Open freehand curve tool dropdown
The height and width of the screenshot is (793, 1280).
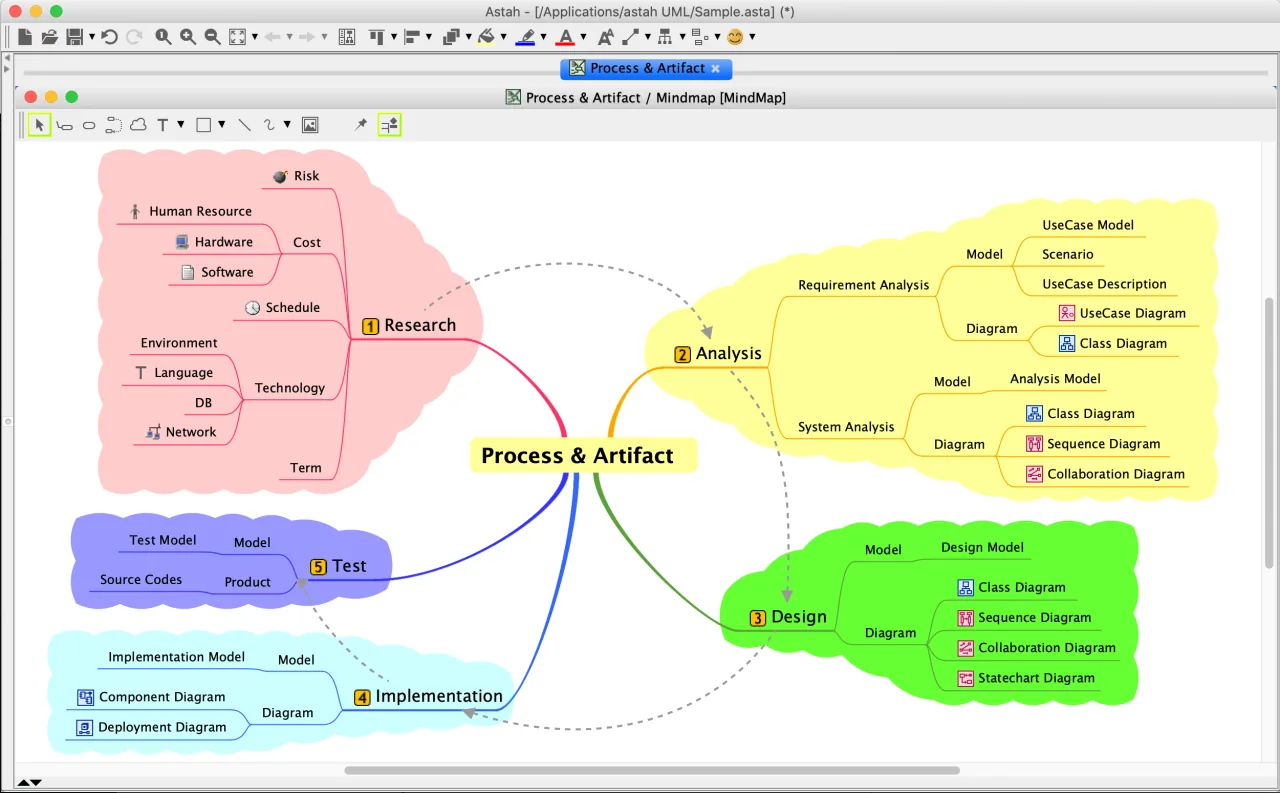pos(287,125)
